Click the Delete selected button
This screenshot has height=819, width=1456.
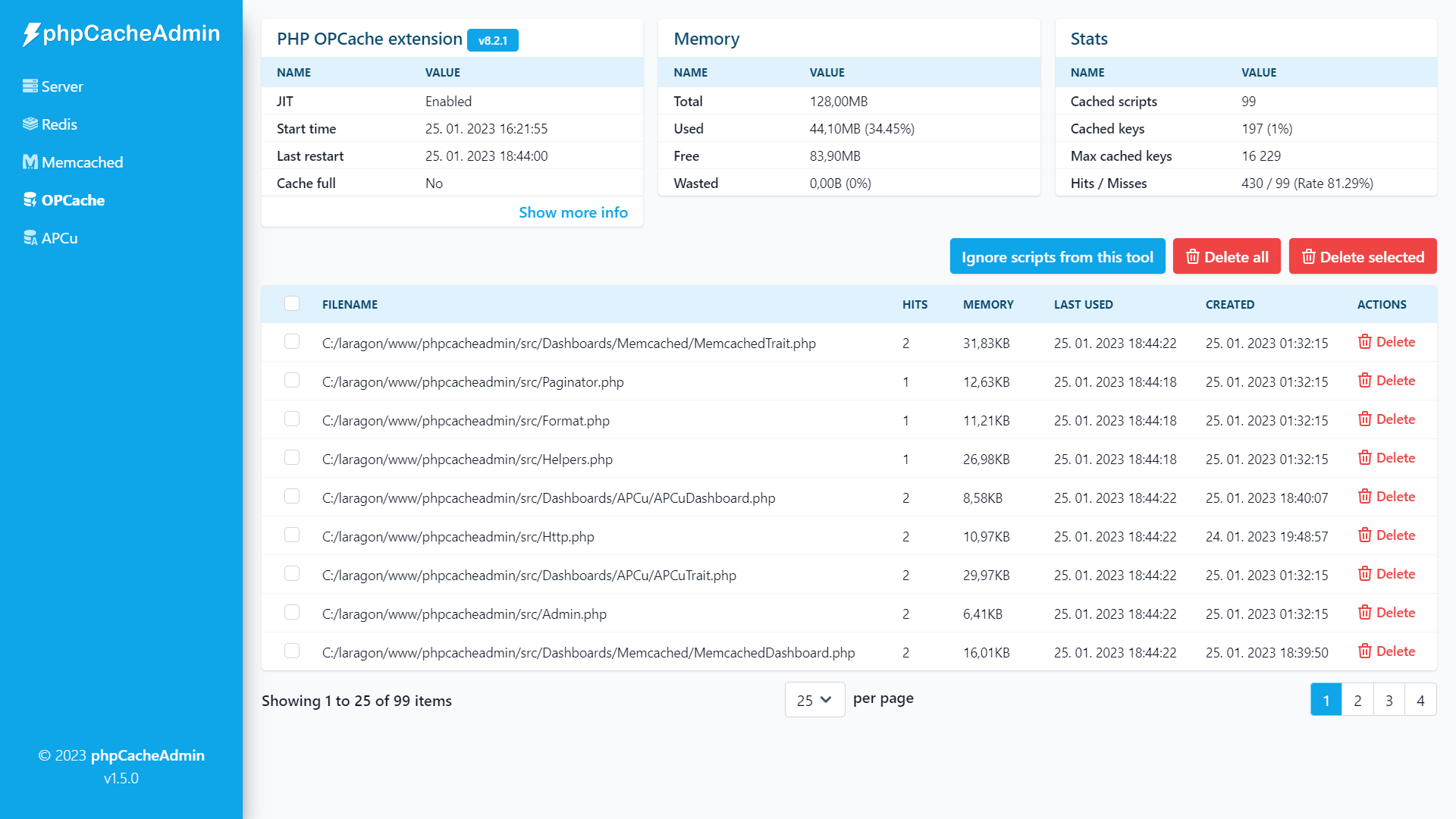[1362, 257]
